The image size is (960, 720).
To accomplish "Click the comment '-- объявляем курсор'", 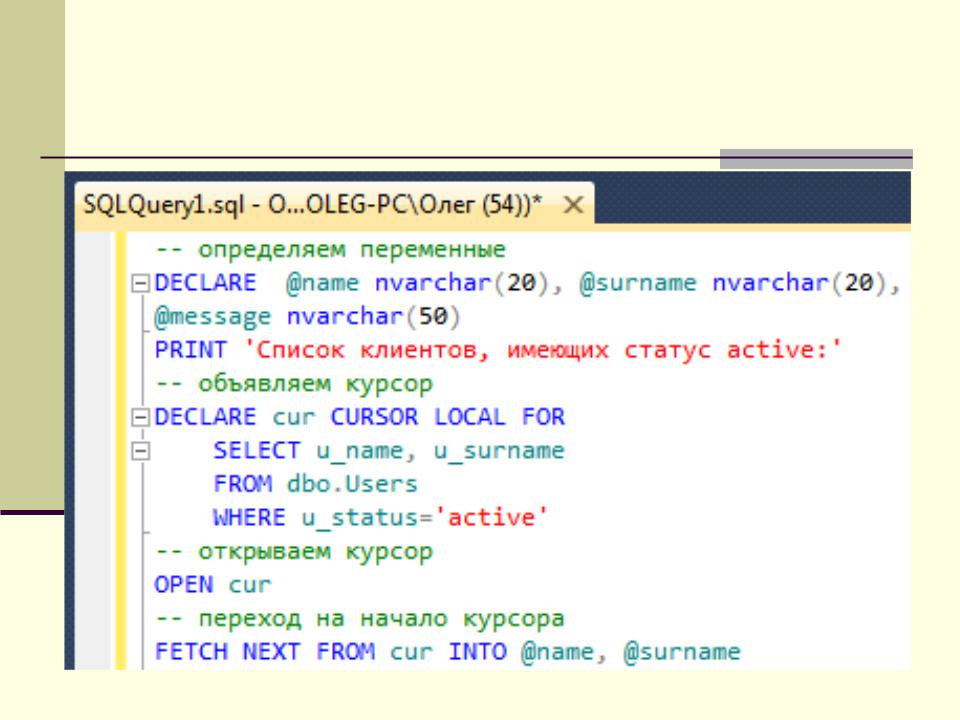I will (x=294, y=384).
